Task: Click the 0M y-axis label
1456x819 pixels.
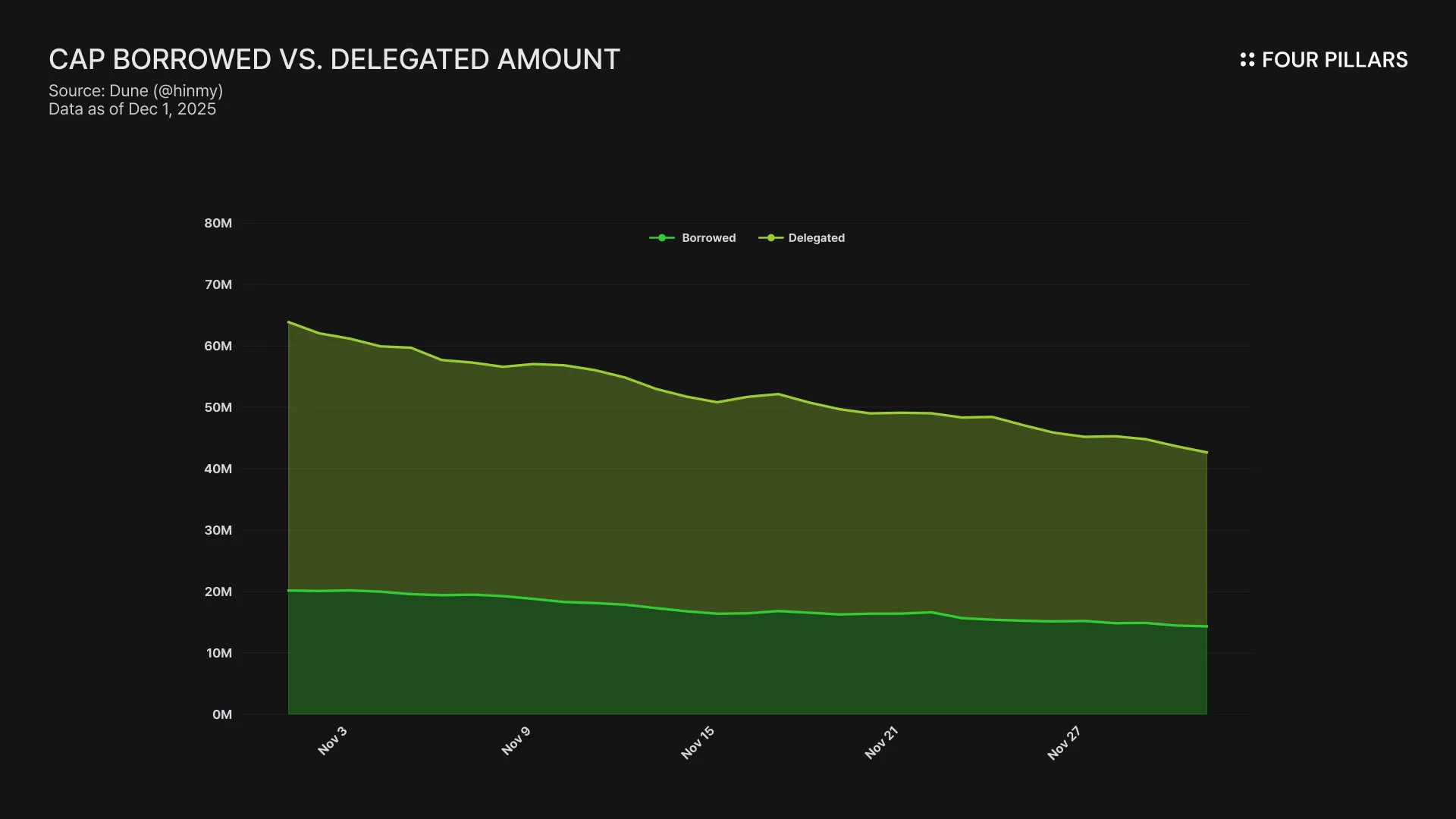Action: pos(221,715)
